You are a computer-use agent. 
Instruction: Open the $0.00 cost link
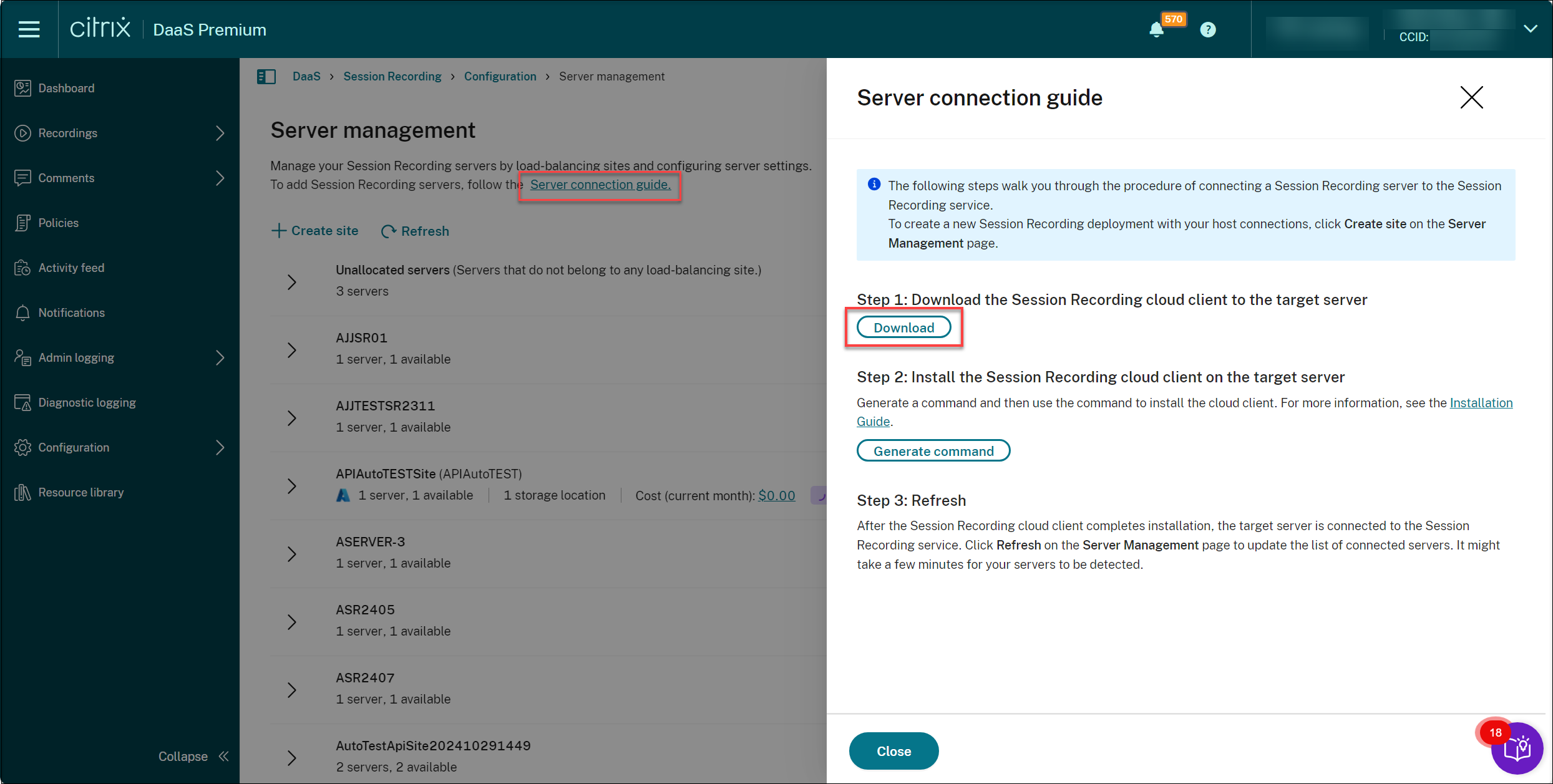coord(776,495)
